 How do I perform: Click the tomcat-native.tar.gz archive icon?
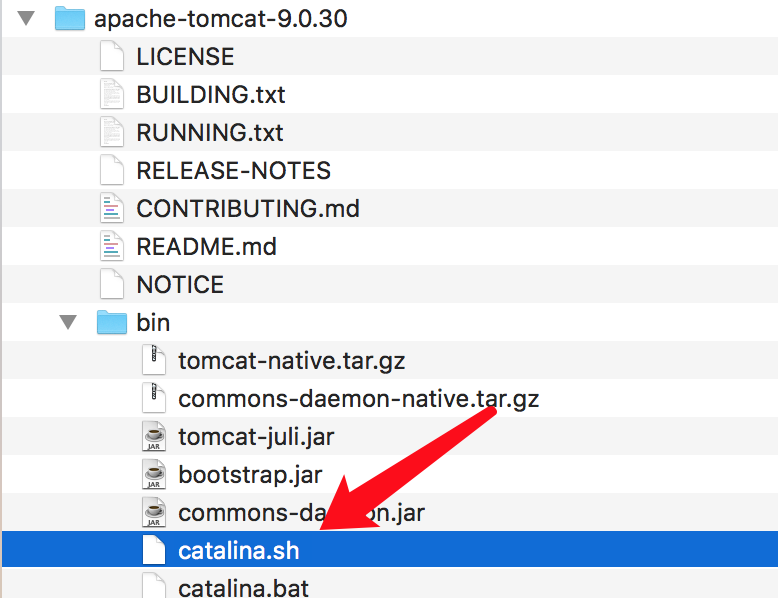click(x=154, y=360)
